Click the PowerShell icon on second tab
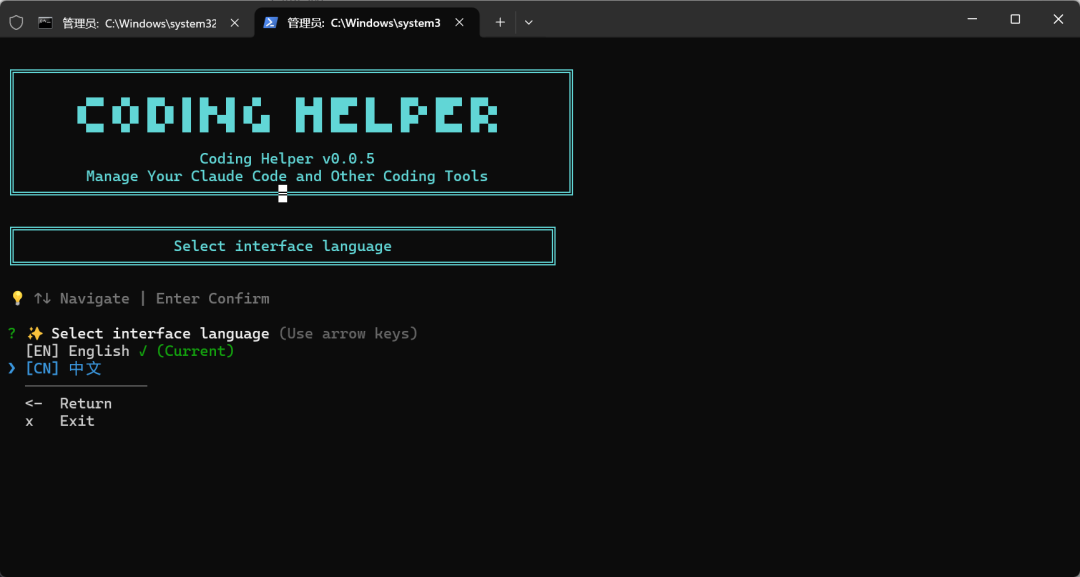The image size is (1080, 577). point(271,23)
